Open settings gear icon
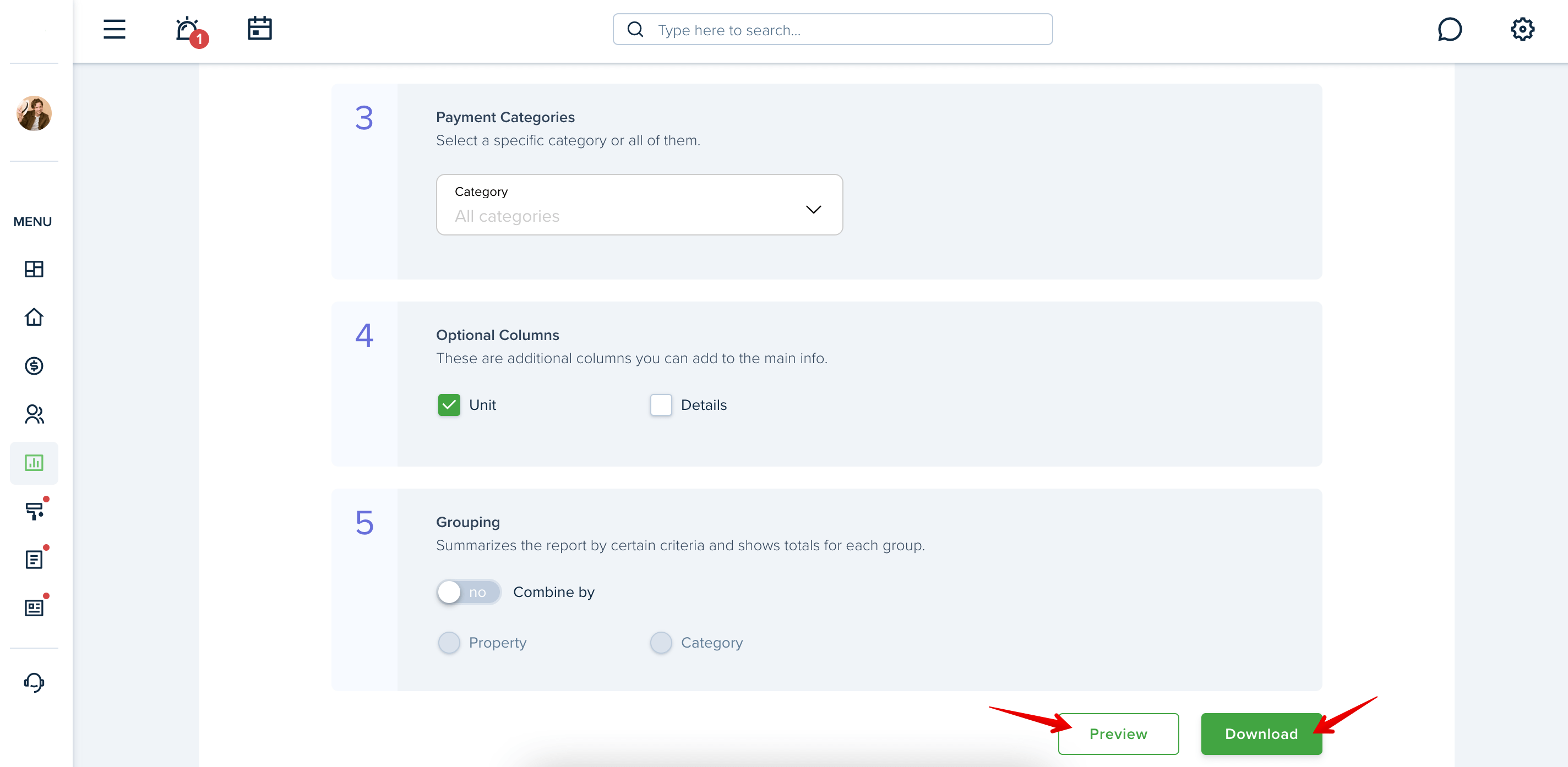The height and width of the screenshot is (767, 1568). (1522, 29)
